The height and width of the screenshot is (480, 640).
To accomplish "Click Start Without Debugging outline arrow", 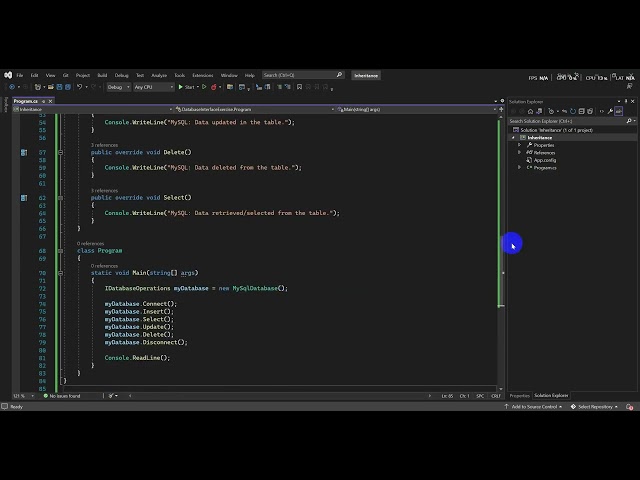I will coord(204,87).
